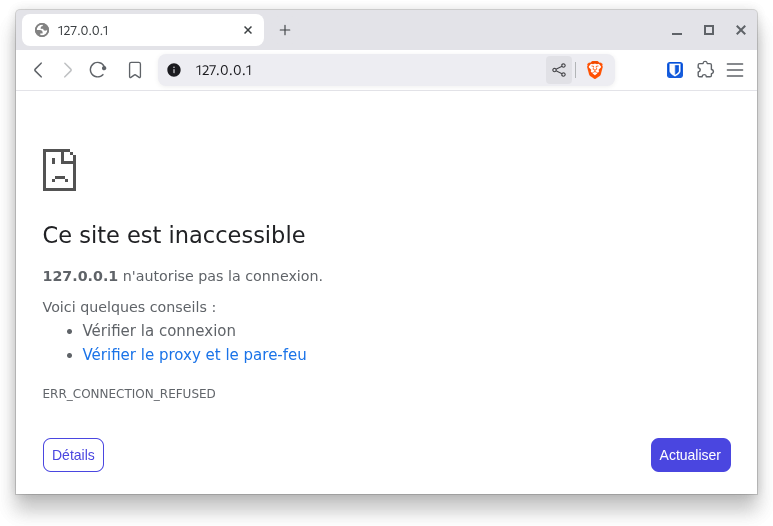Maximize the browser window

(709, 31)
